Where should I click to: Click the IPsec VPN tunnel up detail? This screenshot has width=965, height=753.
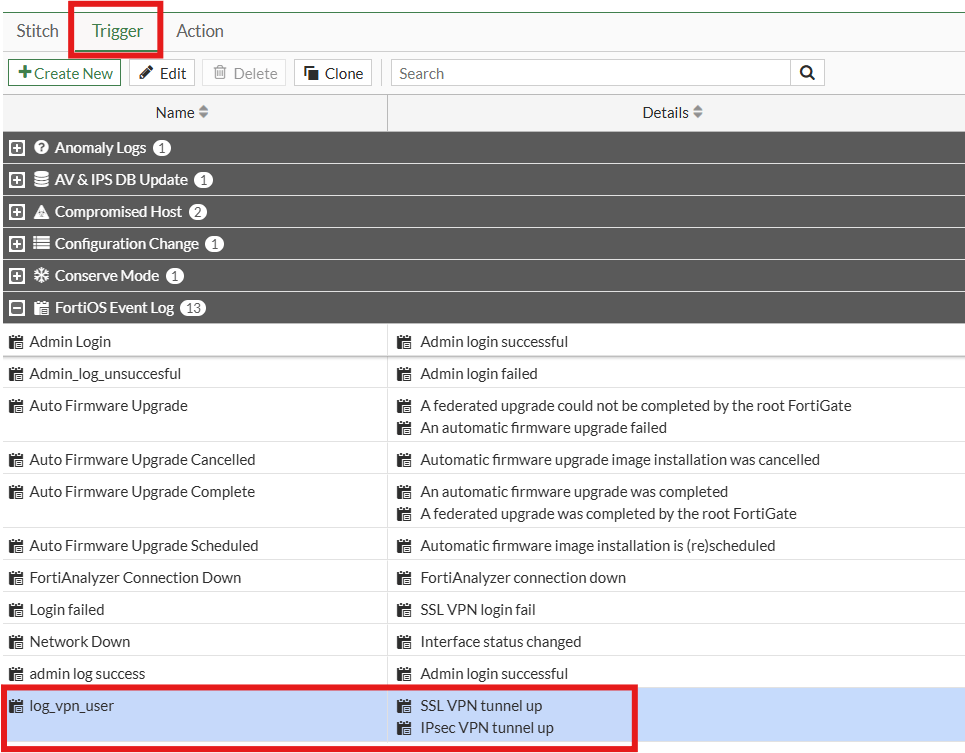[487, 728]
